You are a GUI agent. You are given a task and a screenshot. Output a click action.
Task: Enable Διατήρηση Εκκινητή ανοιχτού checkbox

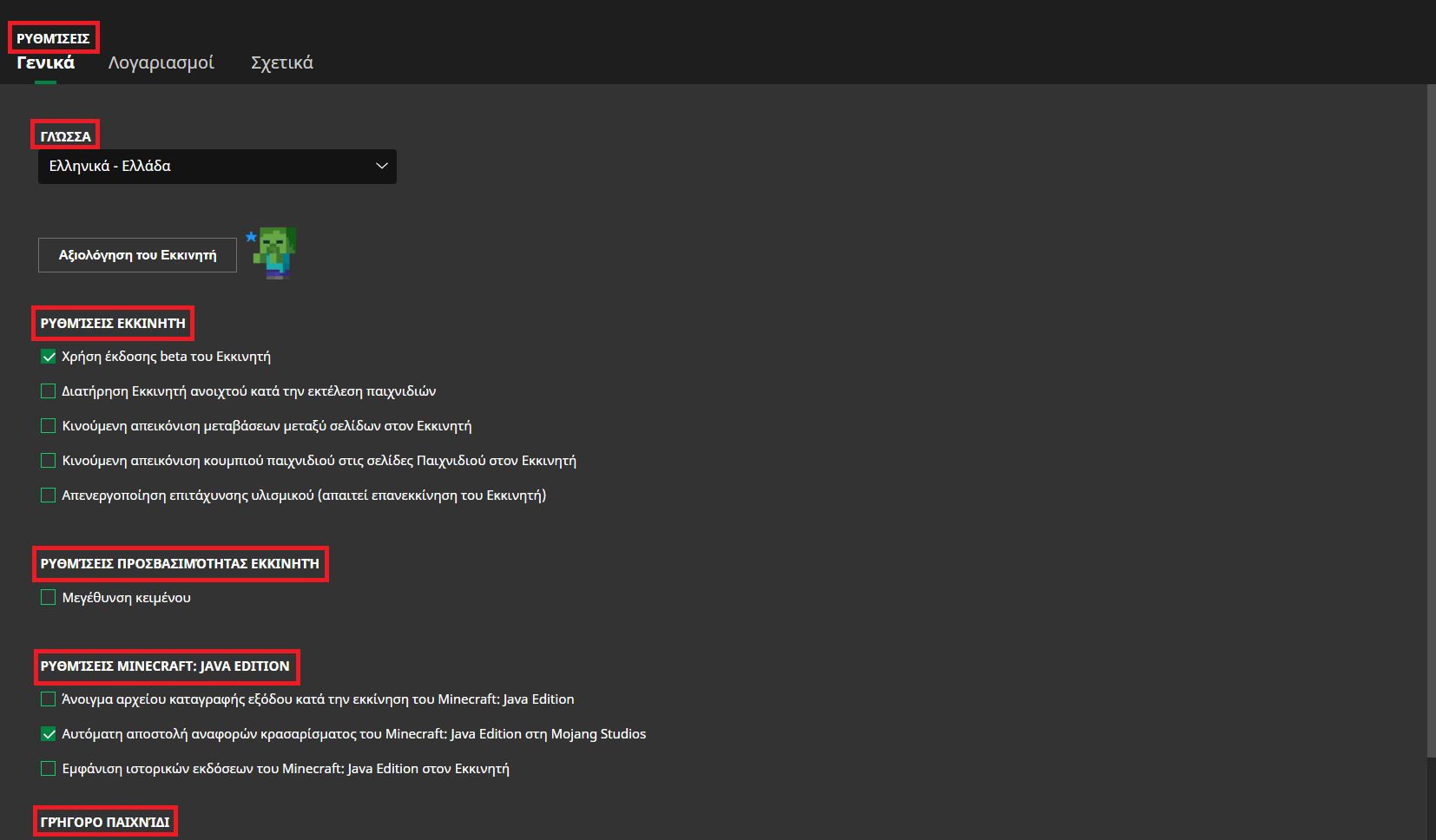pyautogui.click(x=49, y=391)
